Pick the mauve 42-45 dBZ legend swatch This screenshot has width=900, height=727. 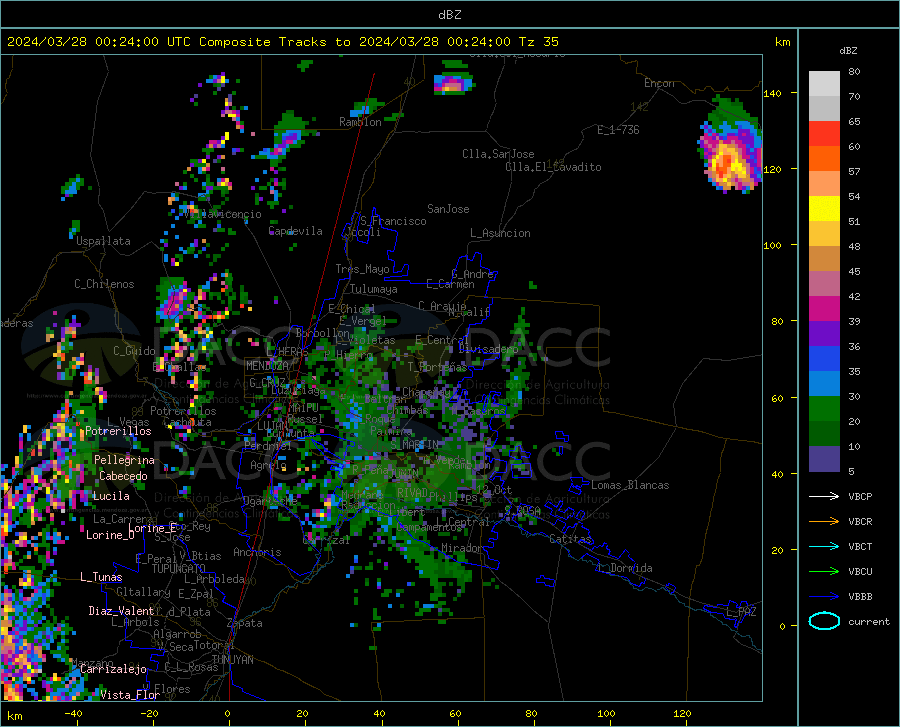(x=824, y=283)
